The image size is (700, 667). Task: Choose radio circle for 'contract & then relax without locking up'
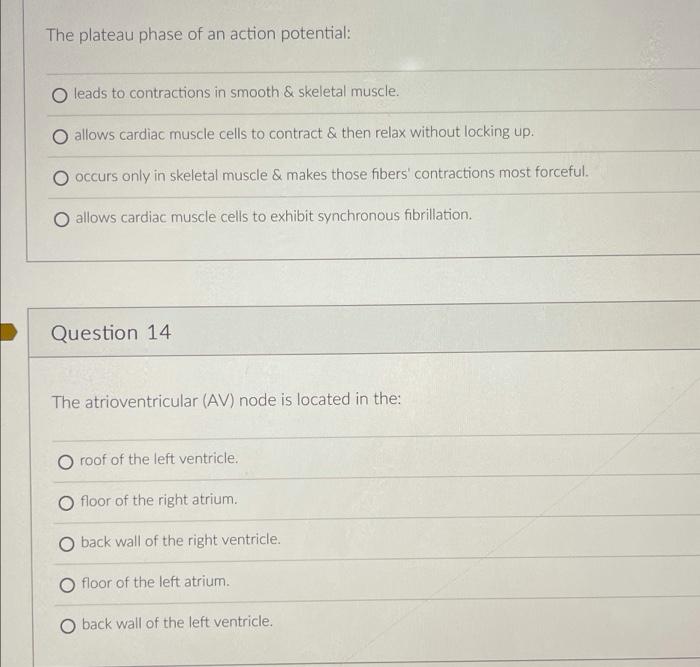(60, 137)
